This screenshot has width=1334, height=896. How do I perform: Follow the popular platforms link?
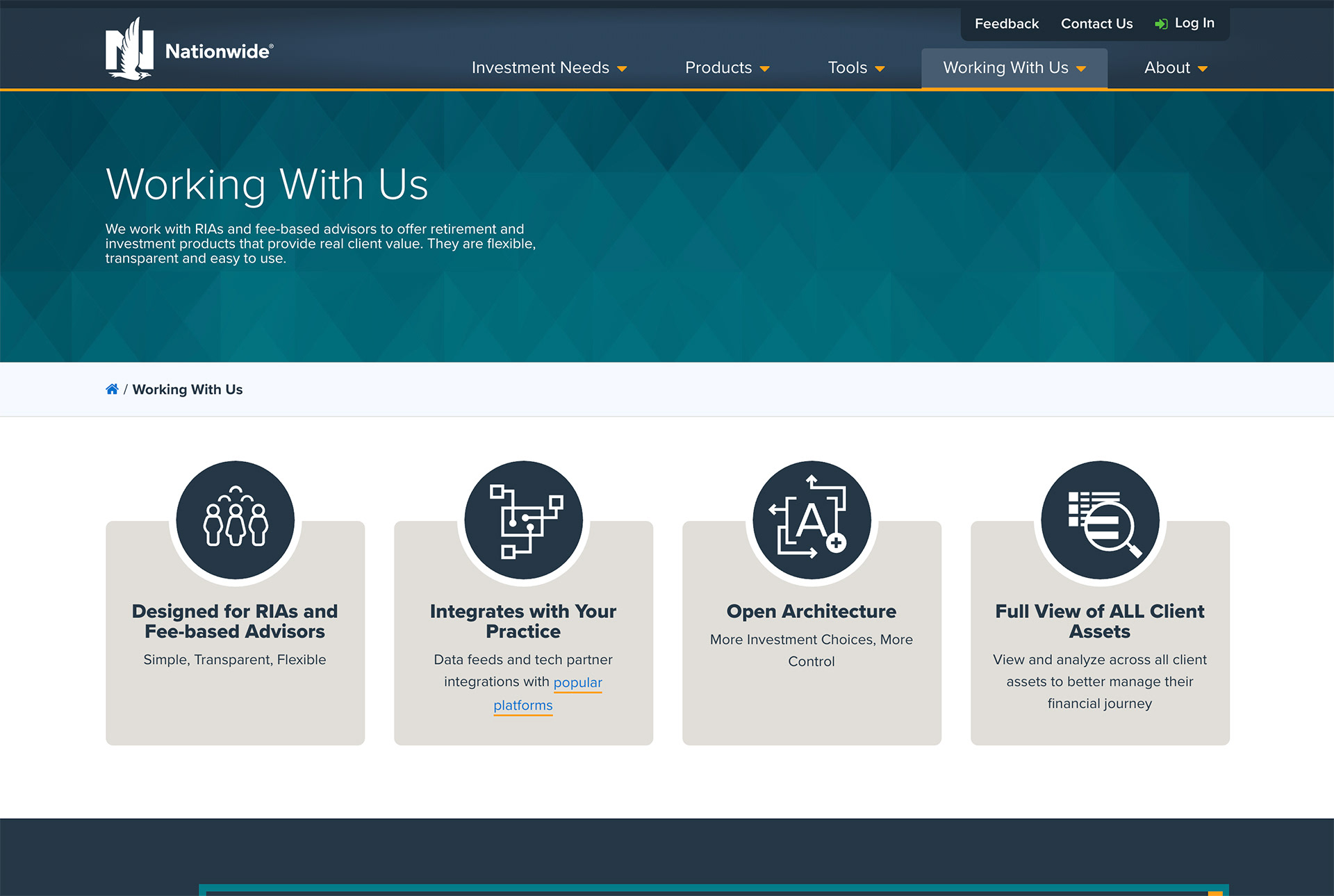point(577,682)
